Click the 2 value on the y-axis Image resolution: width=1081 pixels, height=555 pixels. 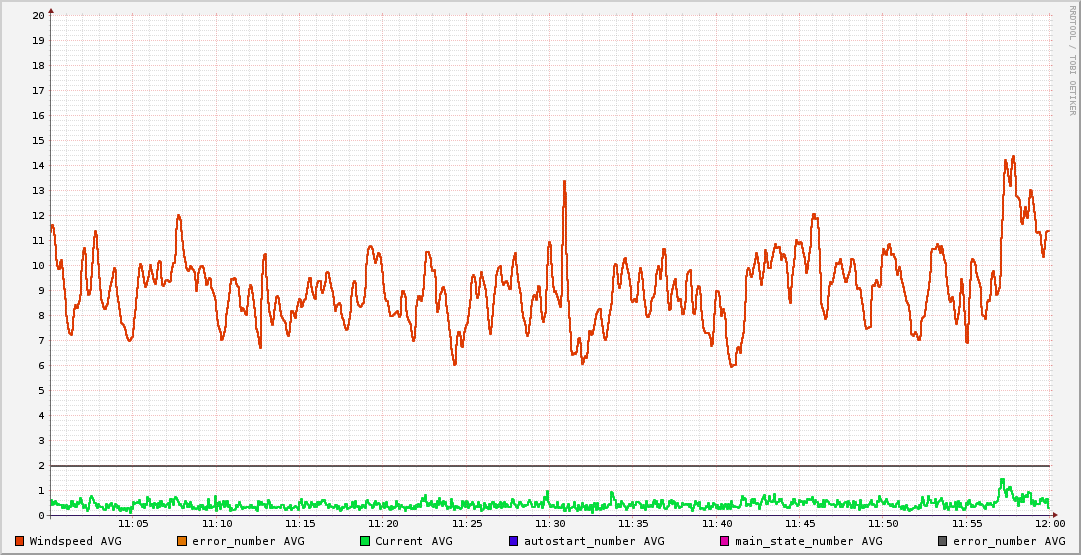click(41, 466)
